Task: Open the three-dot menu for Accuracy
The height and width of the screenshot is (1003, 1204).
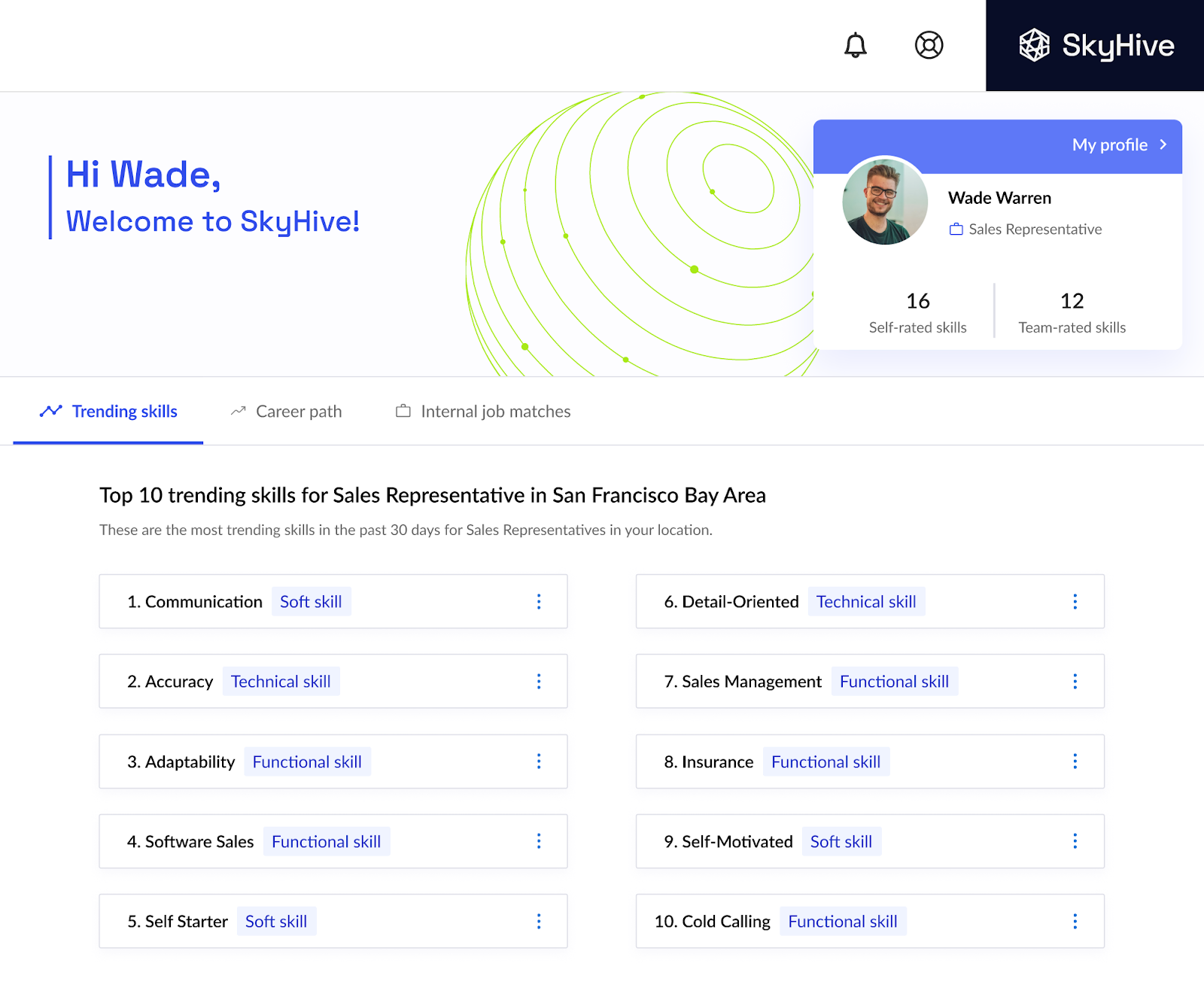Action: coord(539,682)
